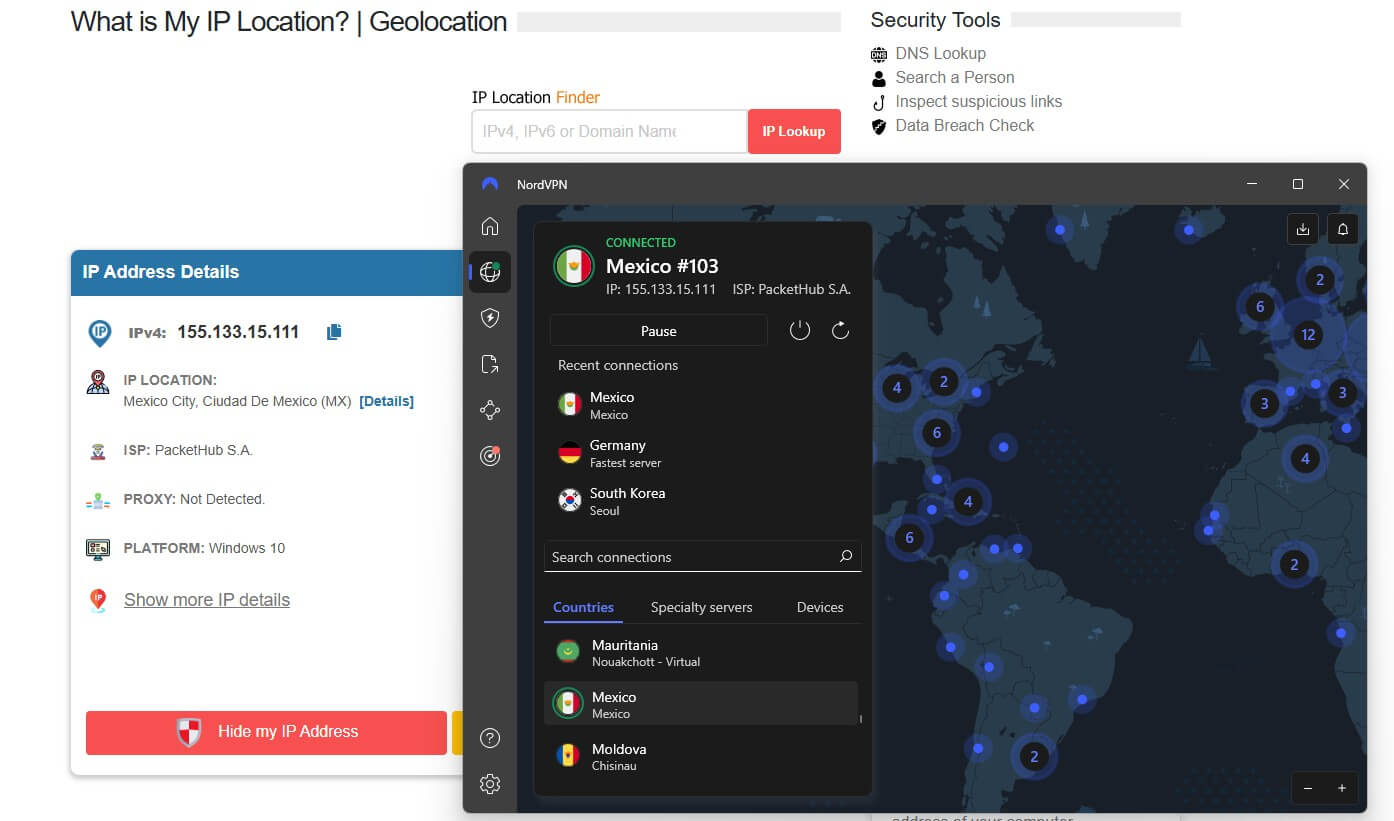1394x821 pixels.
Task: Click the Search a Person icon
Action: tap(879, 78)
